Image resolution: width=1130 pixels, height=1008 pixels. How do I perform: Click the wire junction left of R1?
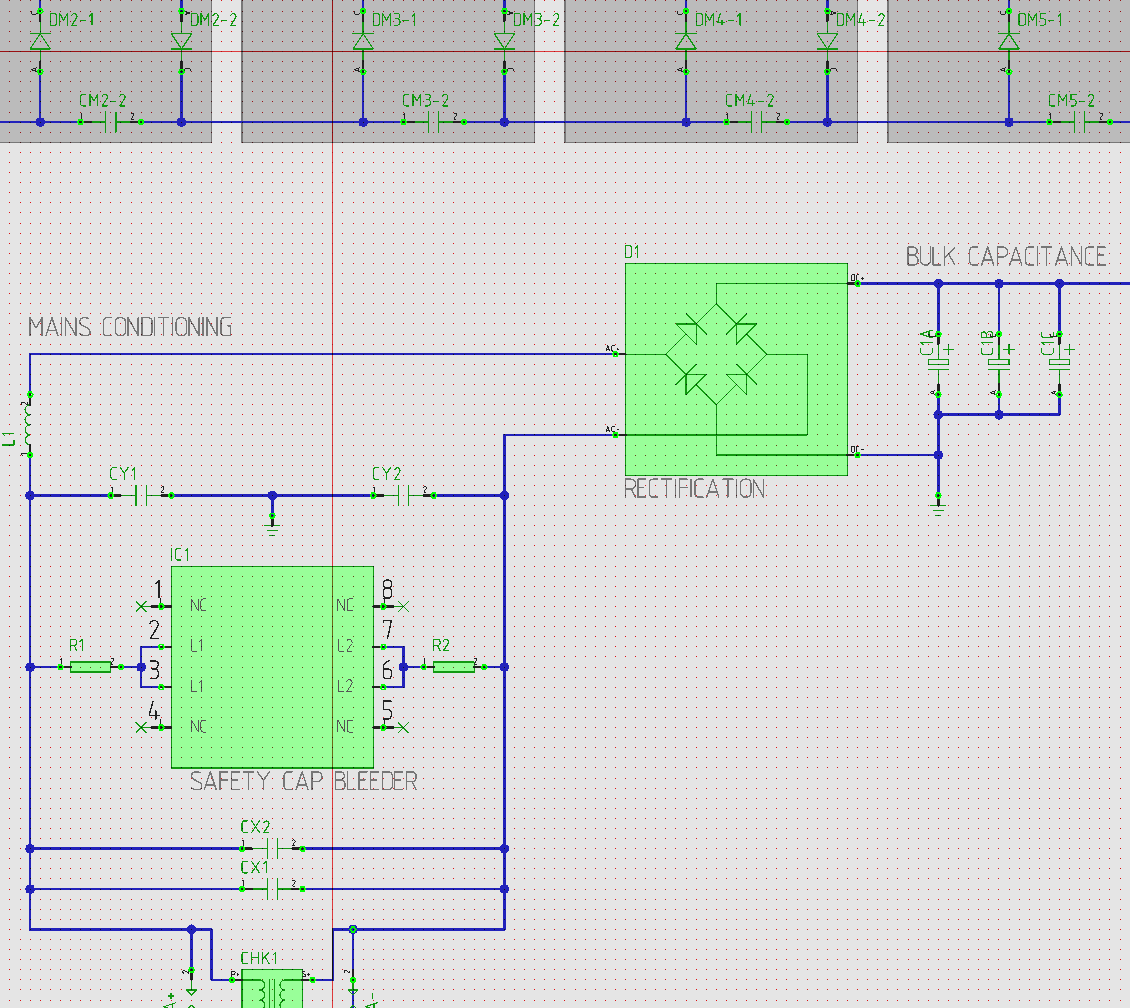[x=30, y=667]
